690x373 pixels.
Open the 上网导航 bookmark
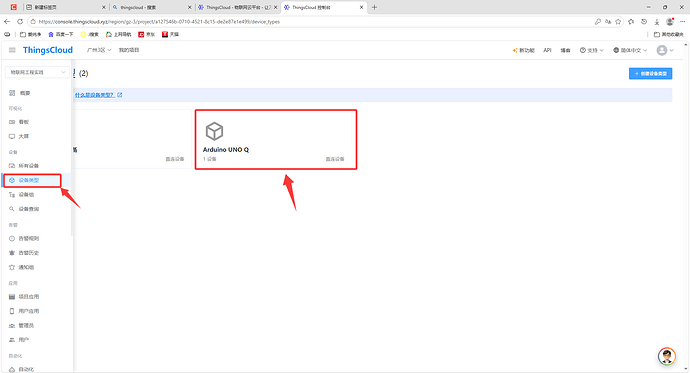coord(118,34)
